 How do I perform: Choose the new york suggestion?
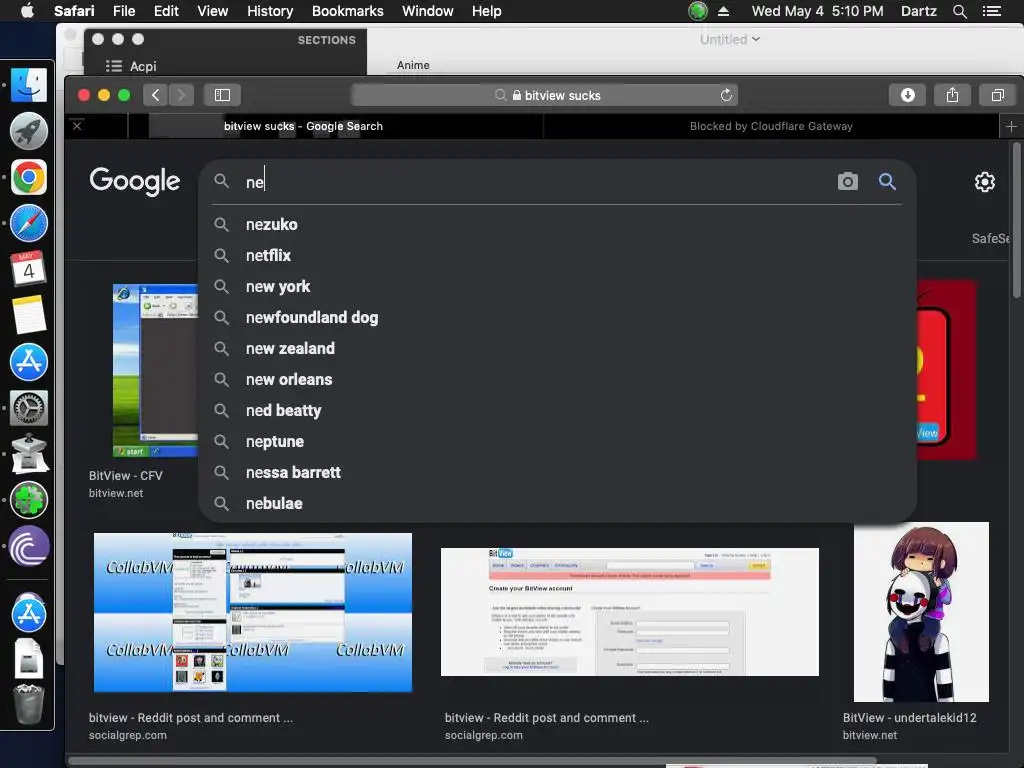tap(557, 286)
